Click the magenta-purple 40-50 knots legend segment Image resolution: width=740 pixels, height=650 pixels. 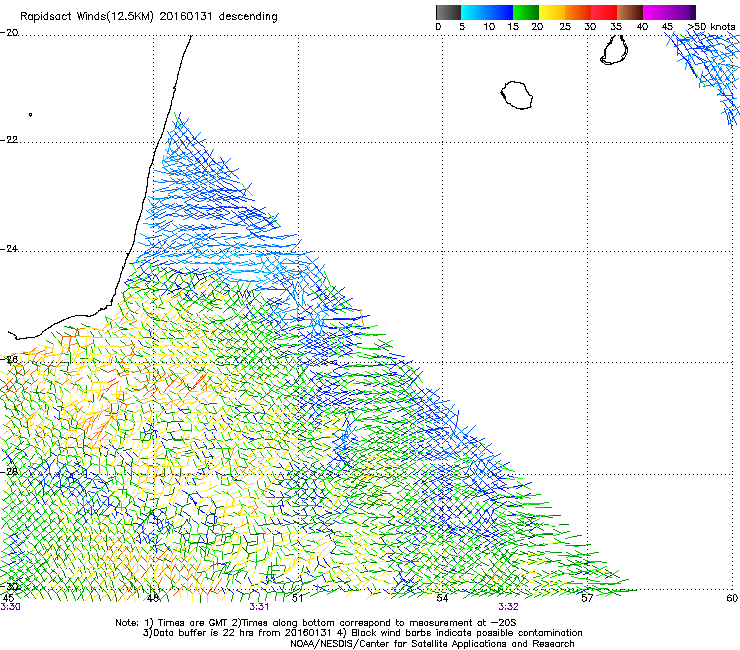(x=669, y=12)
